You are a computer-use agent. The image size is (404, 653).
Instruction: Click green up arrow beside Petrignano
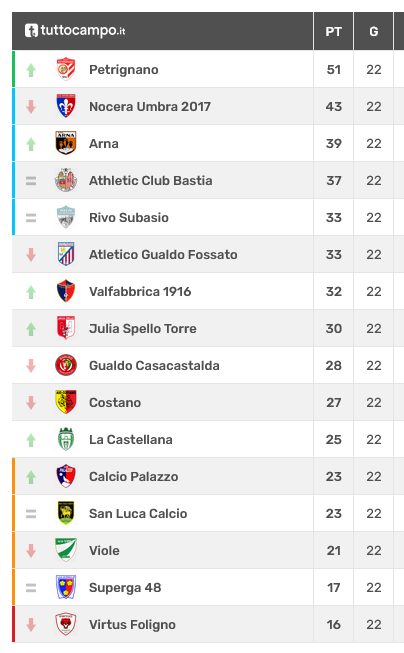[x=31, y=70]
